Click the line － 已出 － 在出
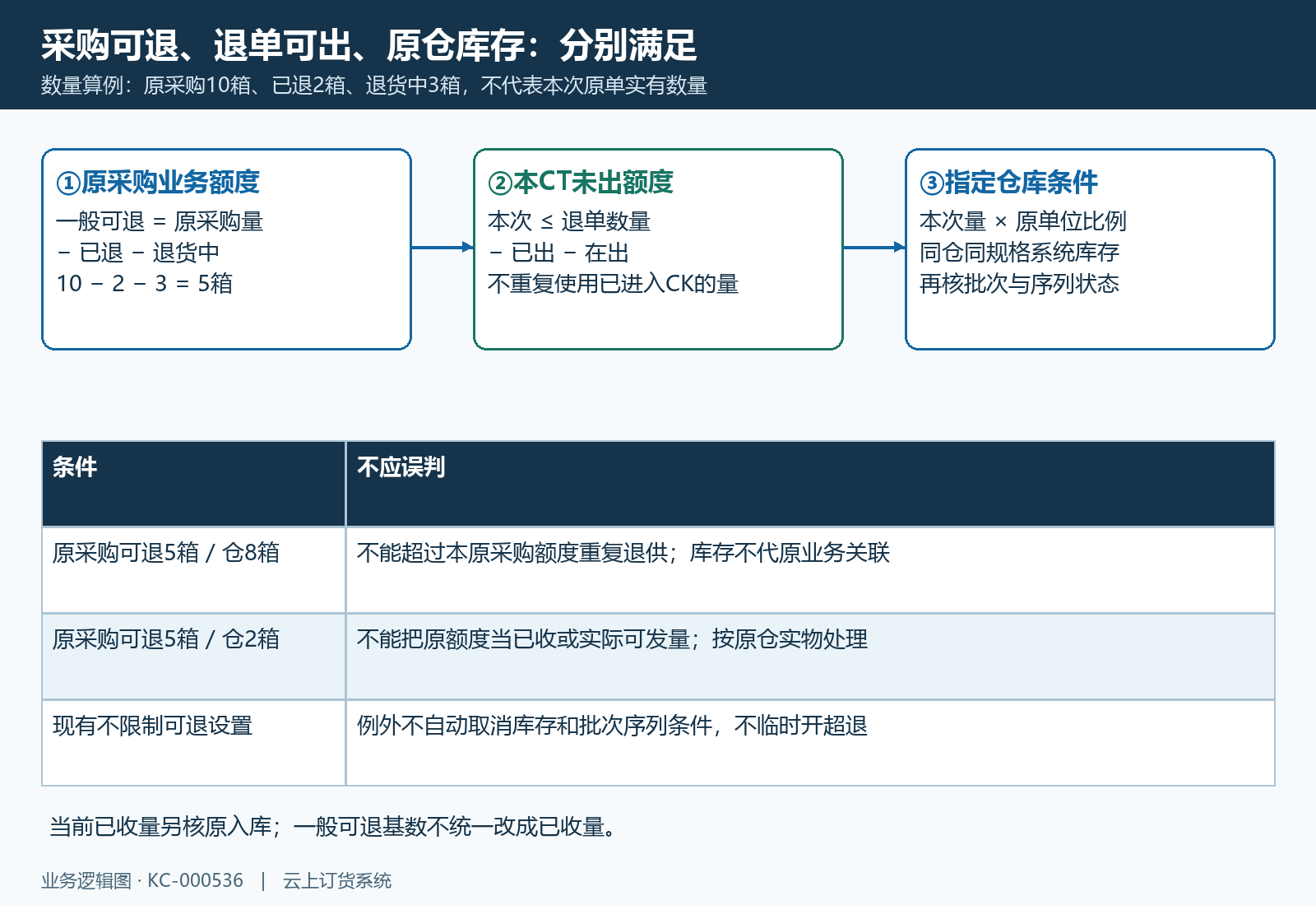Image resolution: width=1316 pixels, height=905 pixels. click(x=558, y=253)
